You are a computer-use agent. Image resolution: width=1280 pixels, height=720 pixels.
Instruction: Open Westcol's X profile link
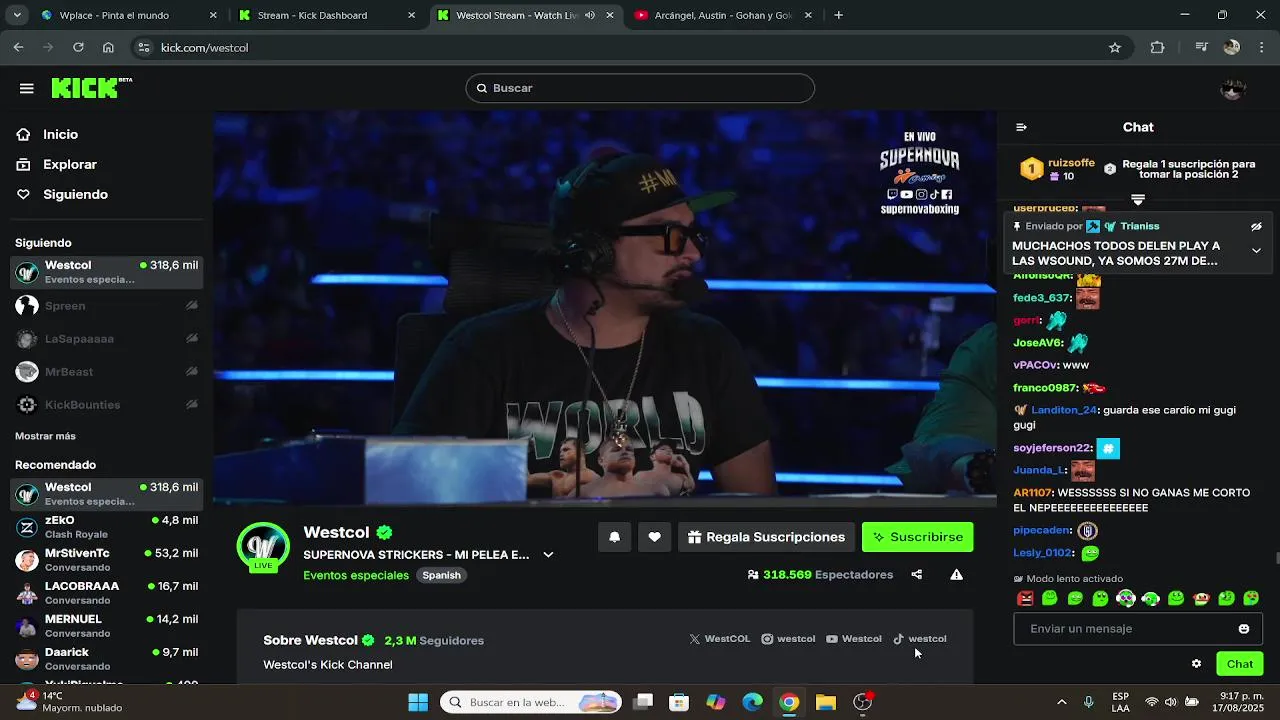(720, 639)
